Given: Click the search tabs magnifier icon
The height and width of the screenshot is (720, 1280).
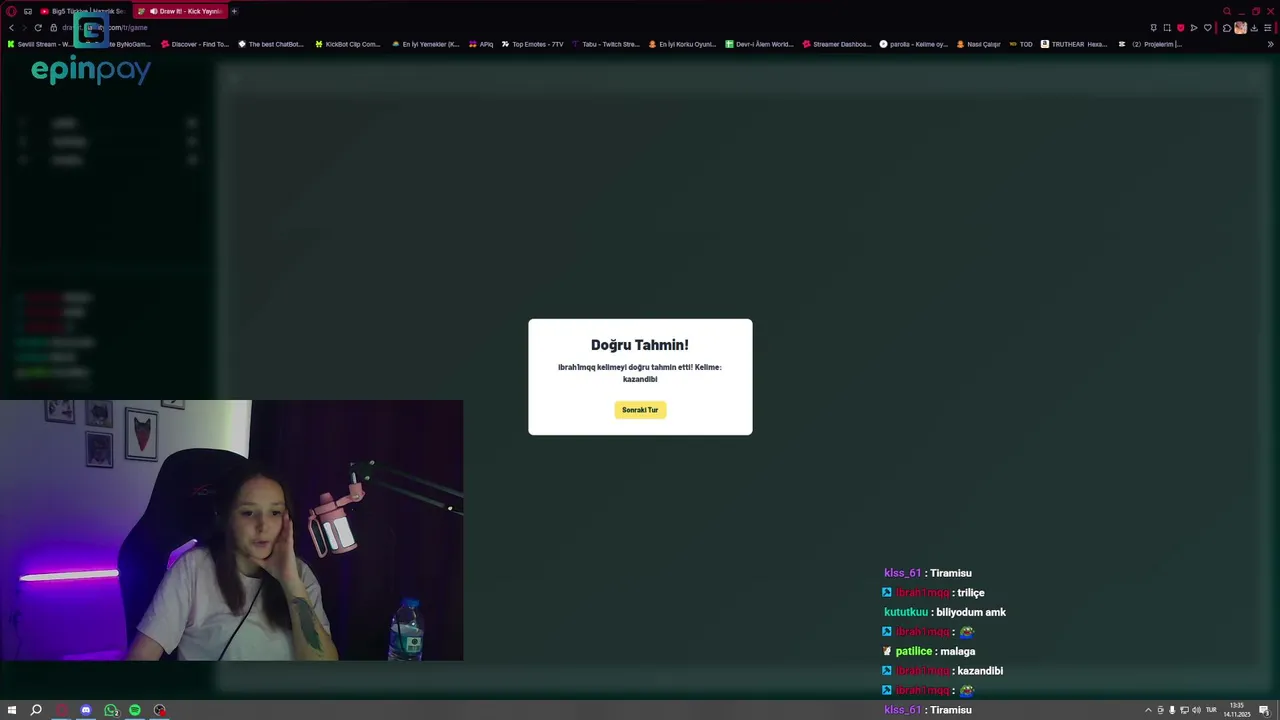Looking at the screenshot, I should (1227, 11).
